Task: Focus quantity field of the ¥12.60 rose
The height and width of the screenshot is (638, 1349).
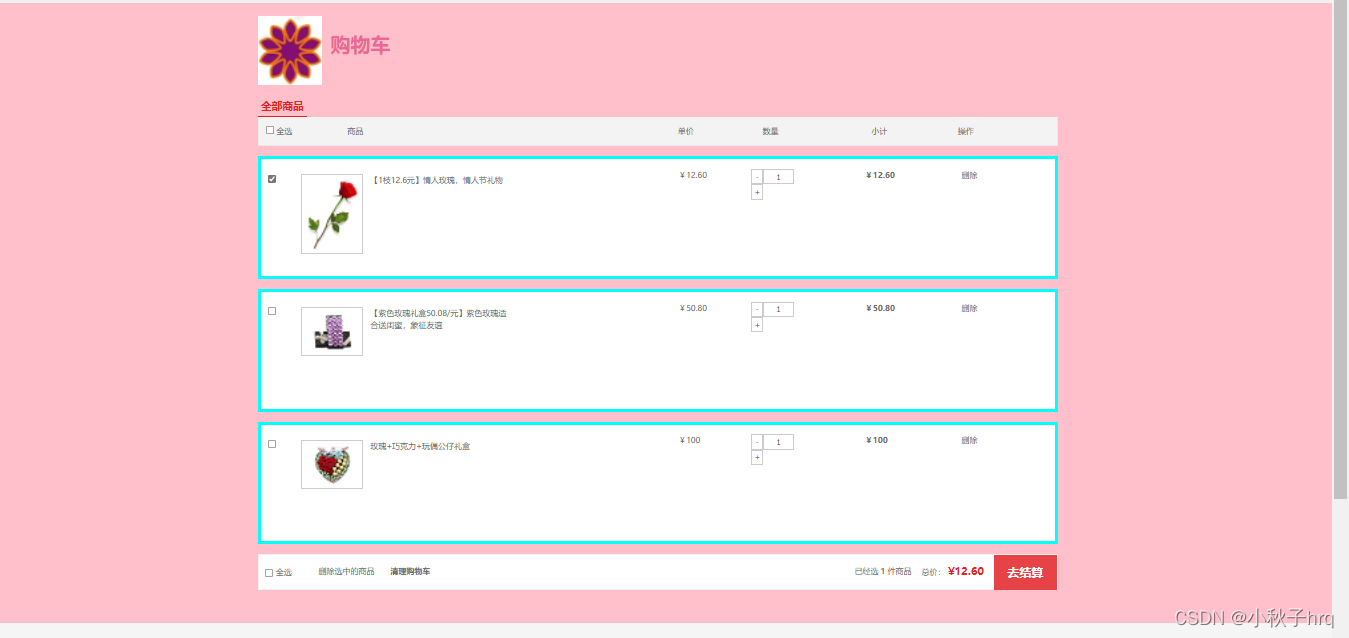Action: (x=778, y=177)
